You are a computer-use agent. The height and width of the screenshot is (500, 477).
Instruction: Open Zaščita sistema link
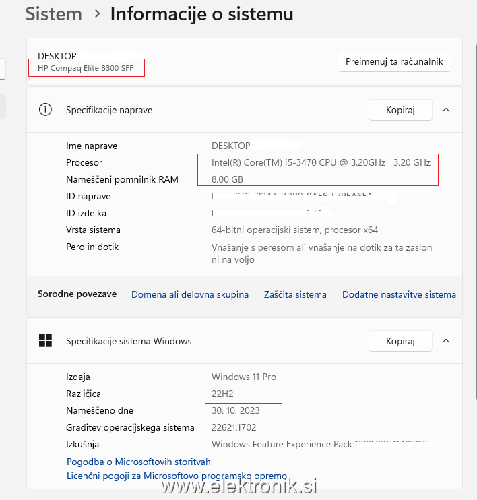click(x=295, y=295)
